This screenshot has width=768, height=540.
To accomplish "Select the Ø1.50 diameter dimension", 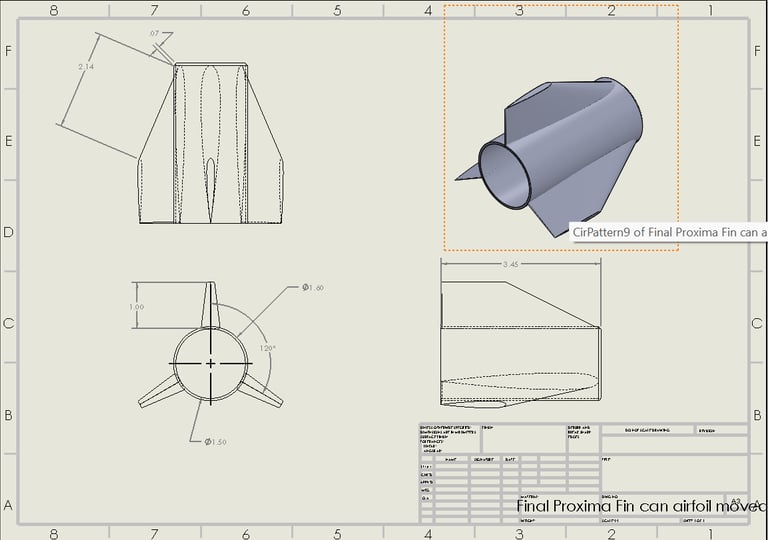I will click(x=216, y=442).
